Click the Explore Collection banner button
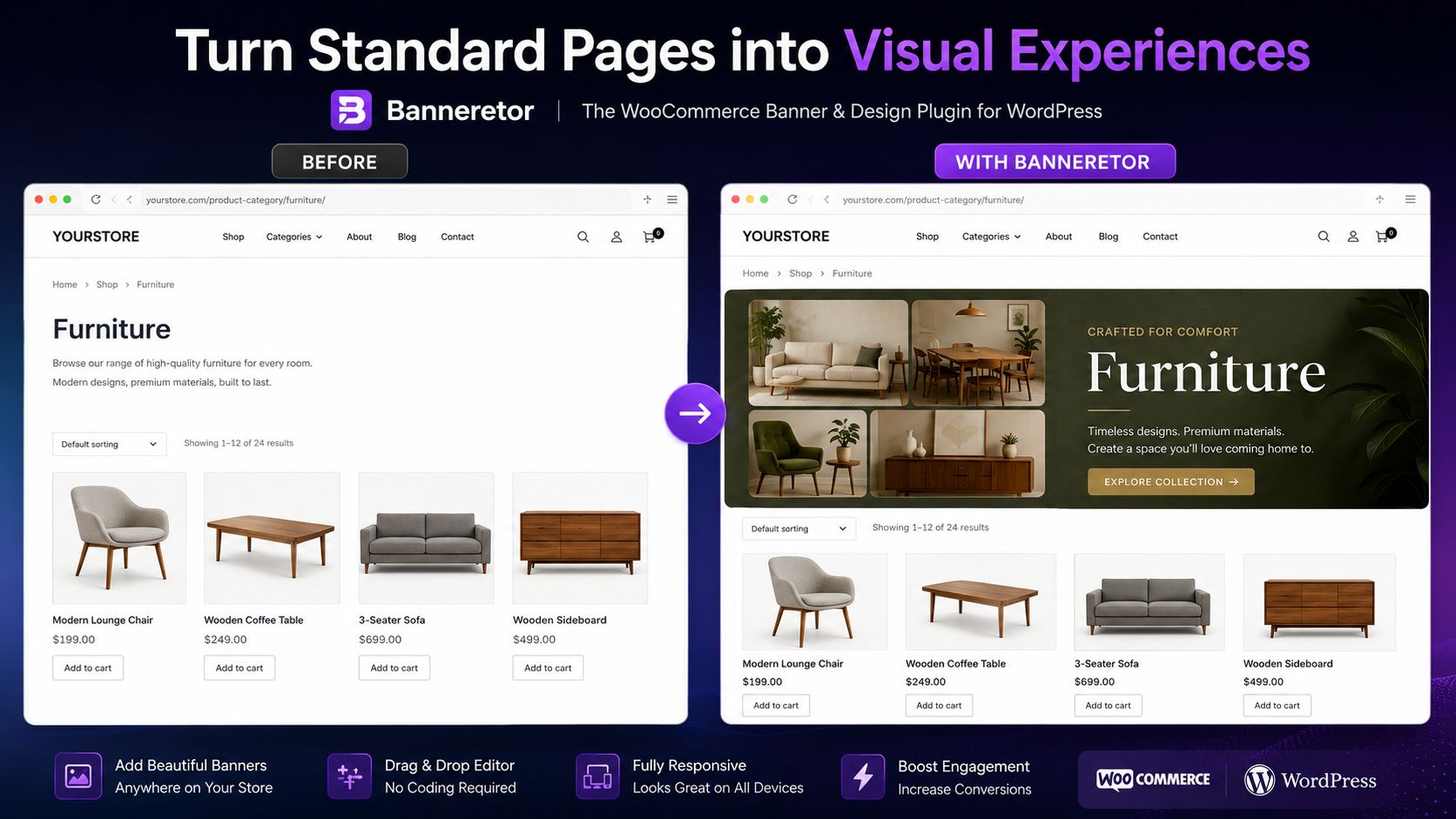The image size is (1456, 819). tap(1170, 481)
